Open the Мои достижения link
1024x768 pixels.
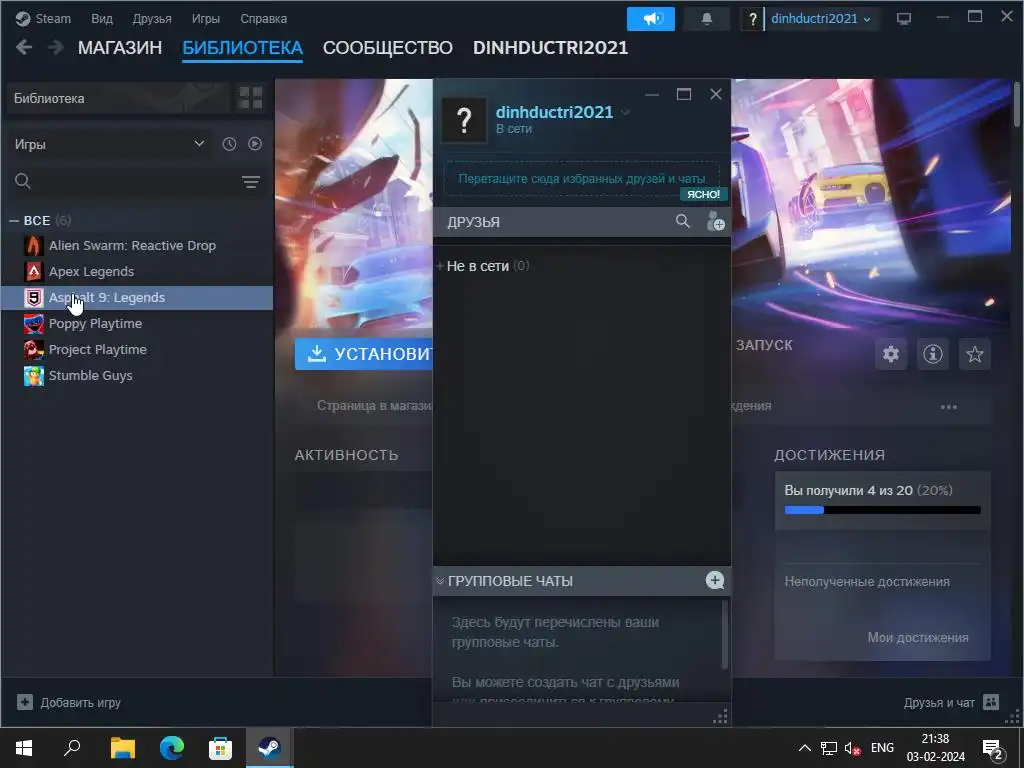pyautogui.click(x=918, y=637)
